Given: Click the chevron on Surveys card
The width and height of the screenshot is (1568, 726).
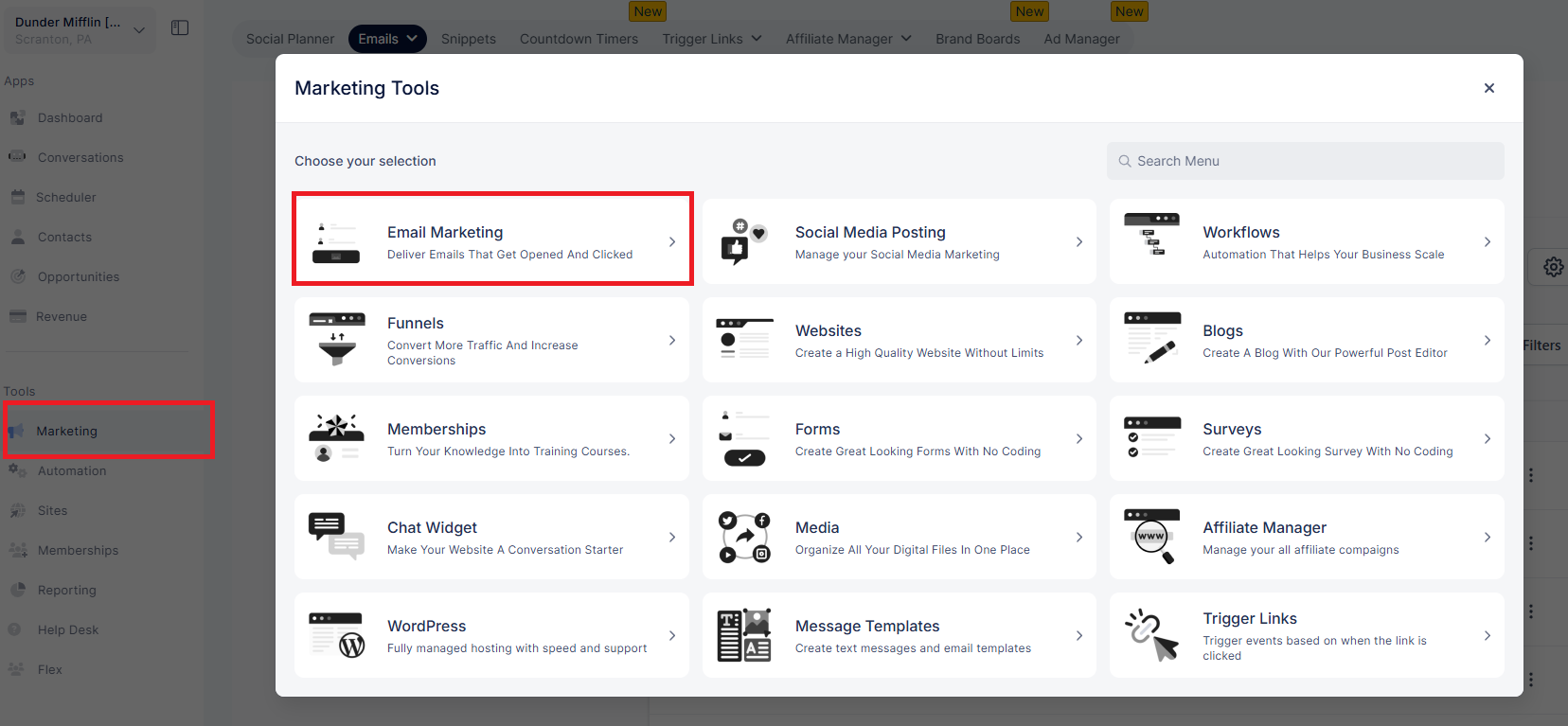Looking at the screenshot, I should point(1488,439).
